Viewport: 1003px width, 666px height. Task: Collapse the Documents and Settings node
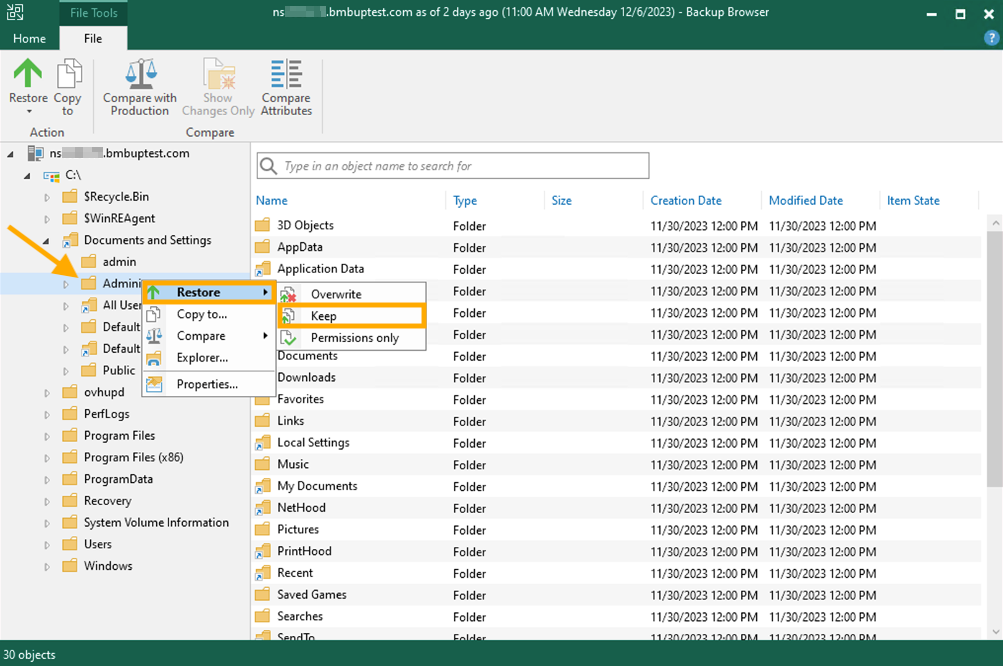pyautogui.click(x=44, y=240)
